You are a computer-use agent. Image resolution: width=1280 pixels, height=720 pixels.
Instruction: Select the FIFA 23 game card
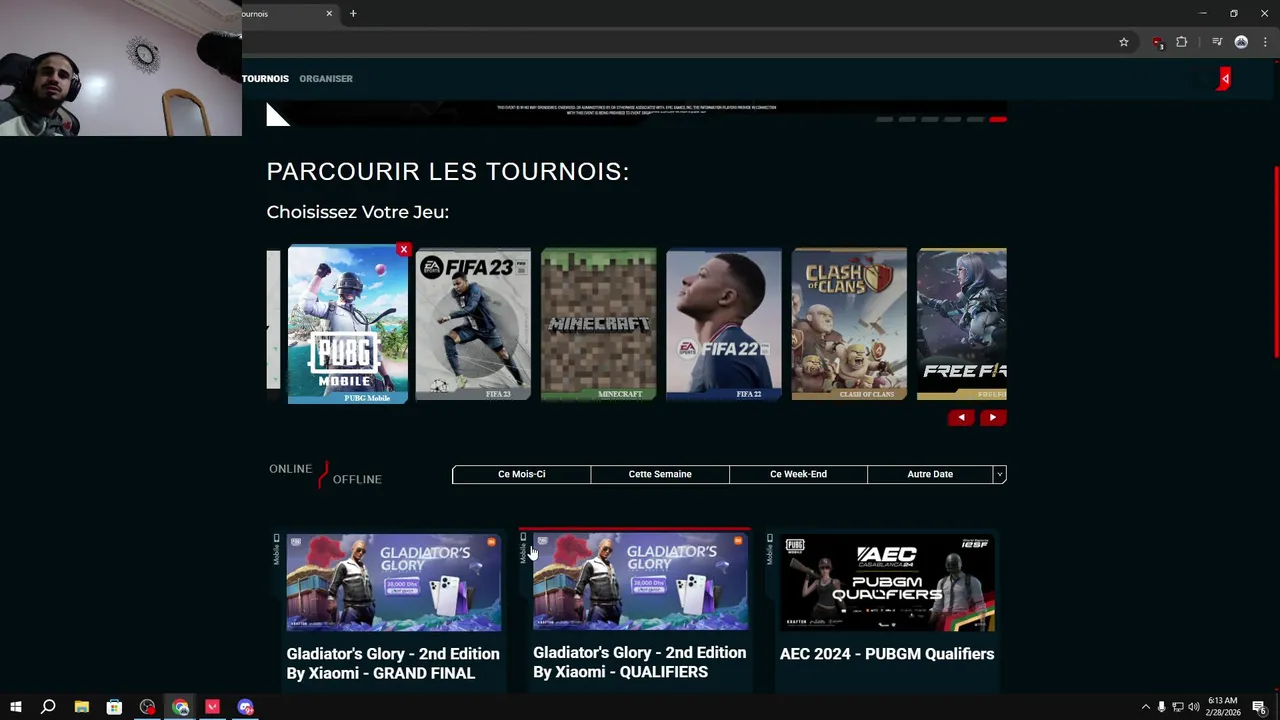[x=473, y=325]
